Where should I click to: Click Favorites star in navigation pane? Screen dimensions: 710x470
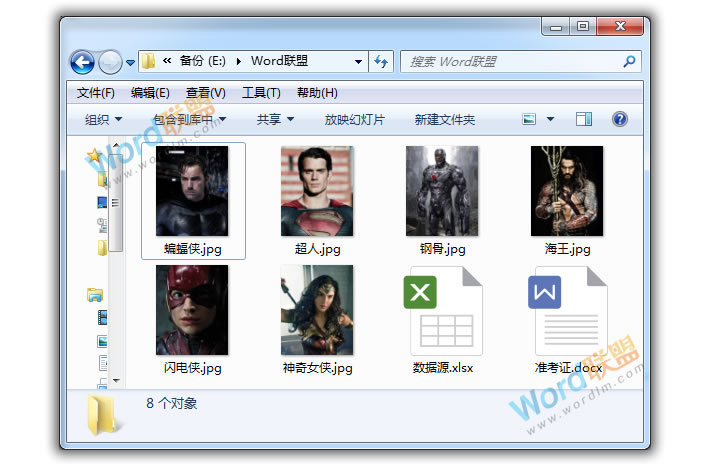pyautogui.click(x=94, y=155)
